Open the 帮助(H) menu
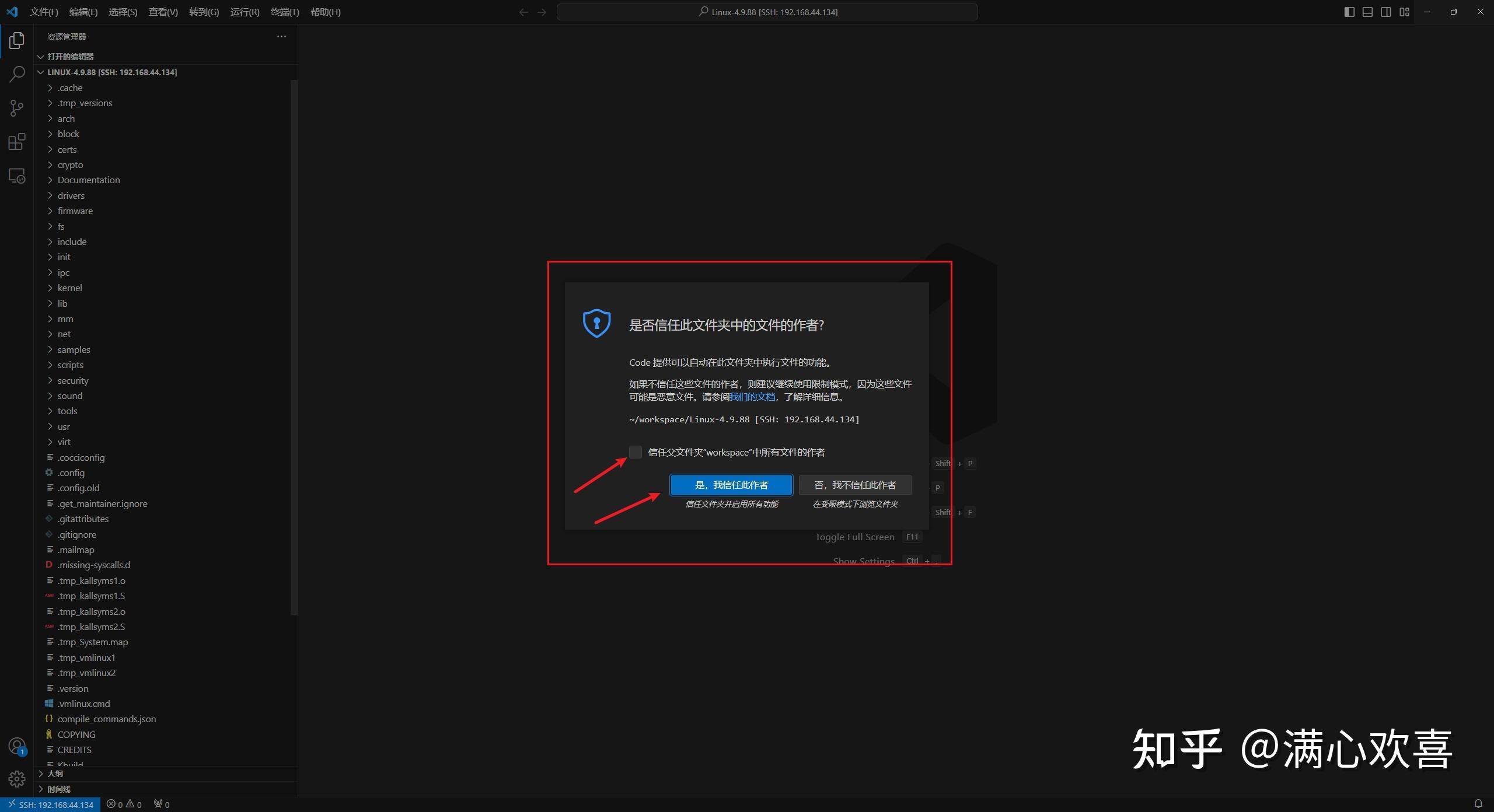 (326, 12)
